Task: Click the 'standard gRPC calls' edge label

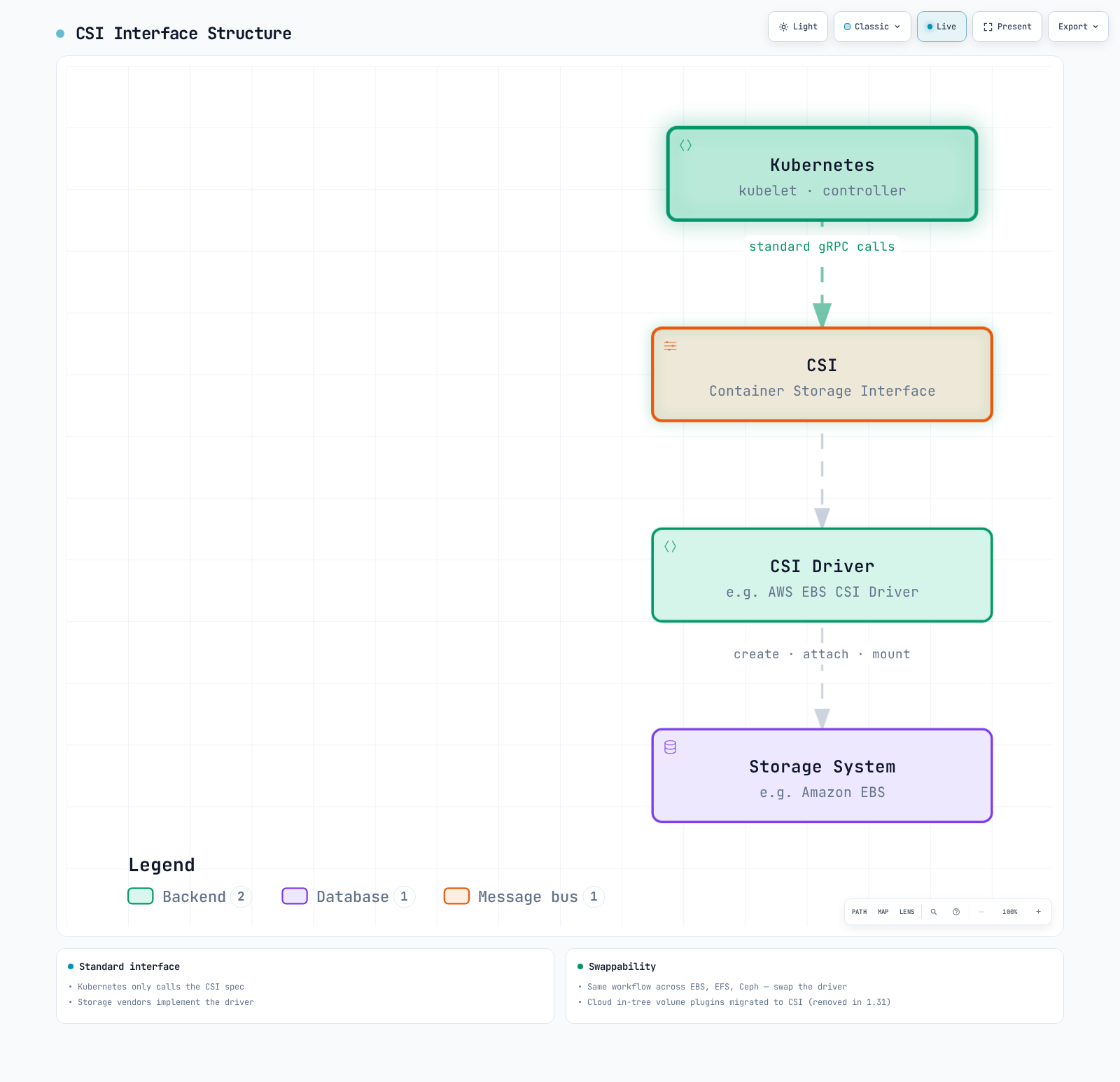Action: coord(822,247)
